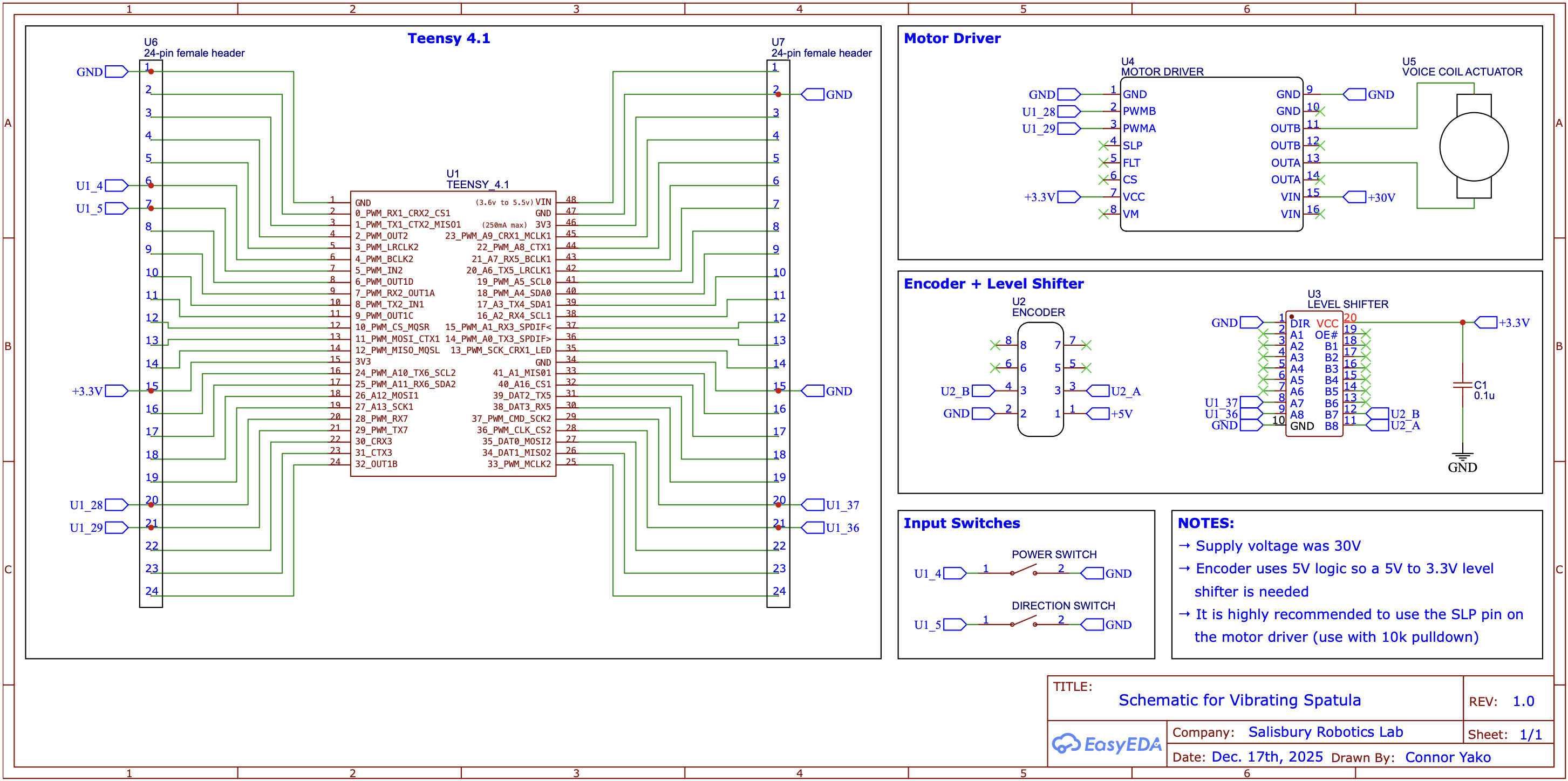
Task: Click the voice coil actuator motor symbol
Action: [1473, 147]
